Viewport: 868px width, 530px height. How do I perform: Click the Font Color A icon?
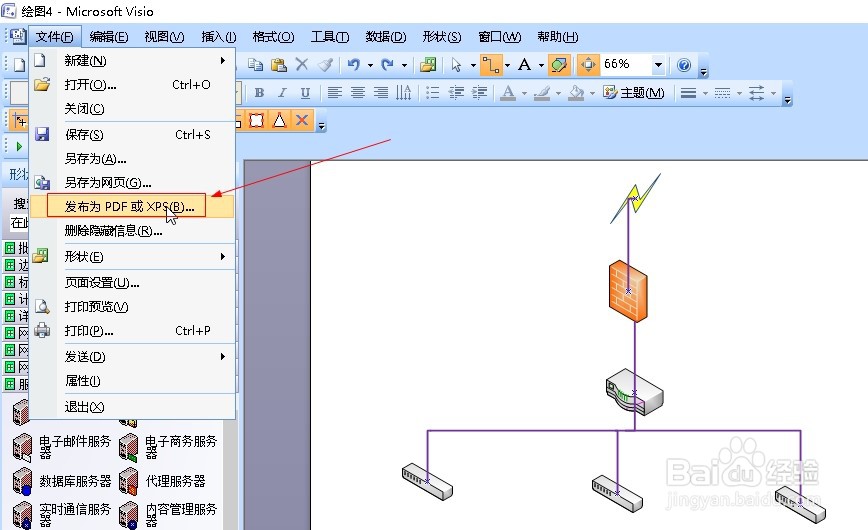point(508,92)
